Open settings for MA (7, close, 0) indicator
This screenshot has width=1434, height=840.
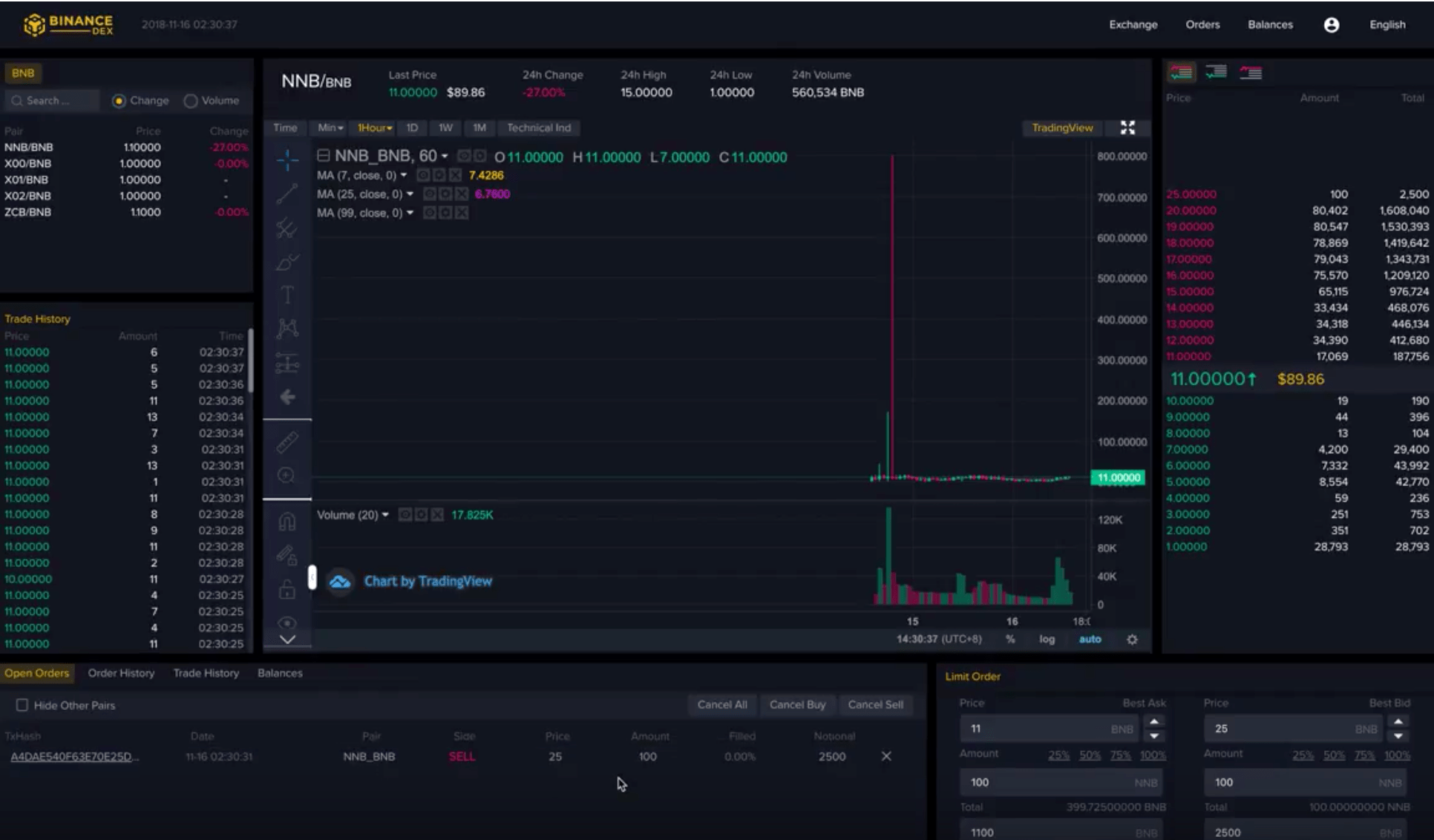coord(439,175)
